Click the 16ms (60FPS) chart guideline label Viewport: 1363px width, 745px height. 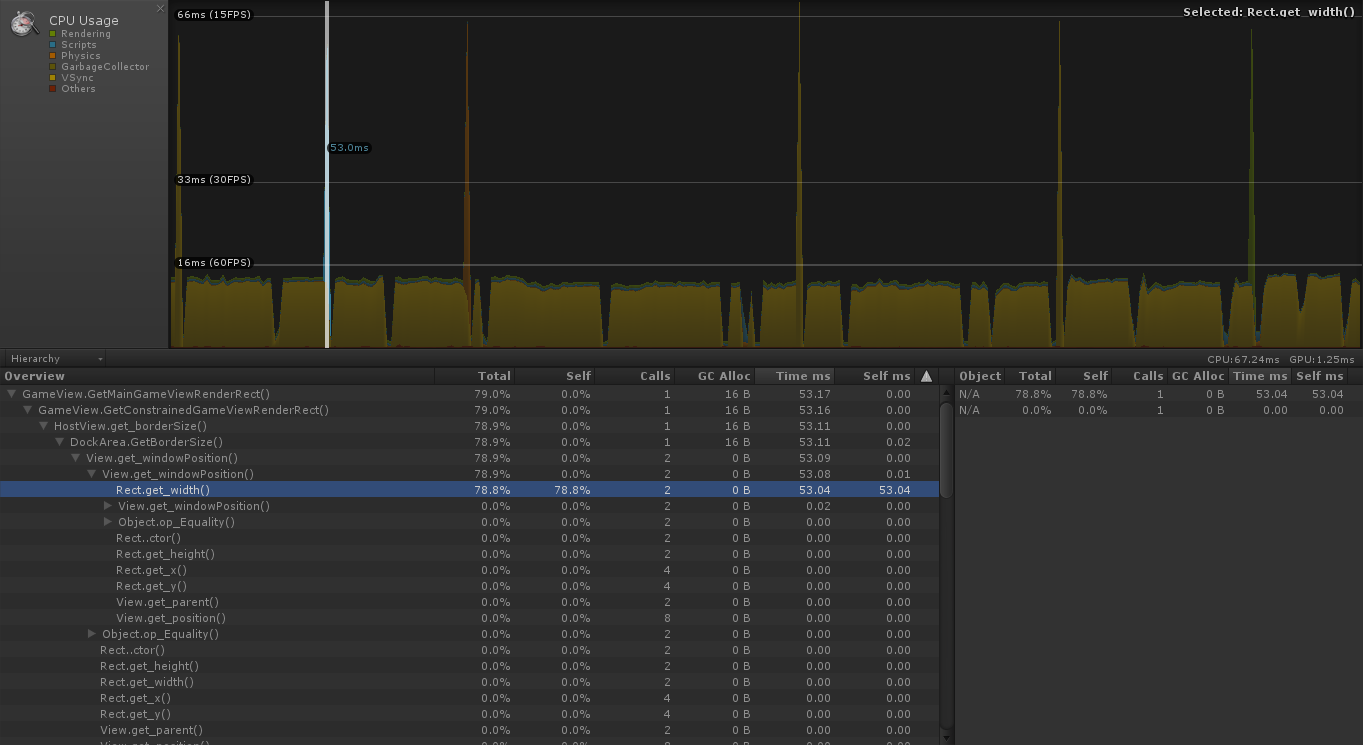214,263
